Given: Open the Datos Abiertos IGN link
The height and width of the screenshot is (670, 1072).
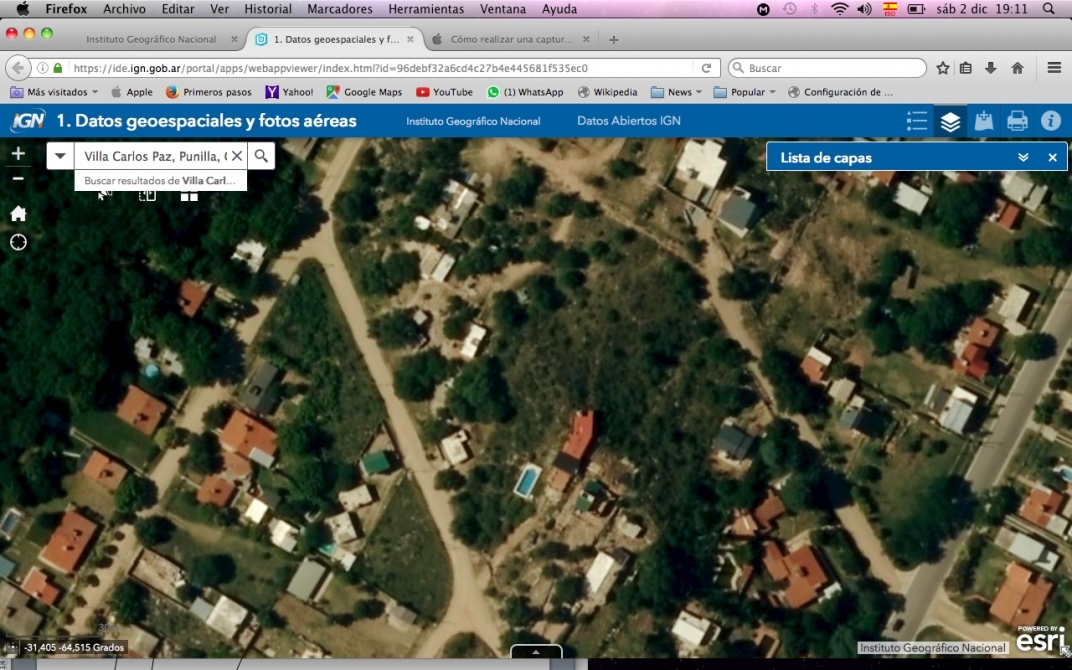Looking at the screenshot, I should (x=628, y=121).
